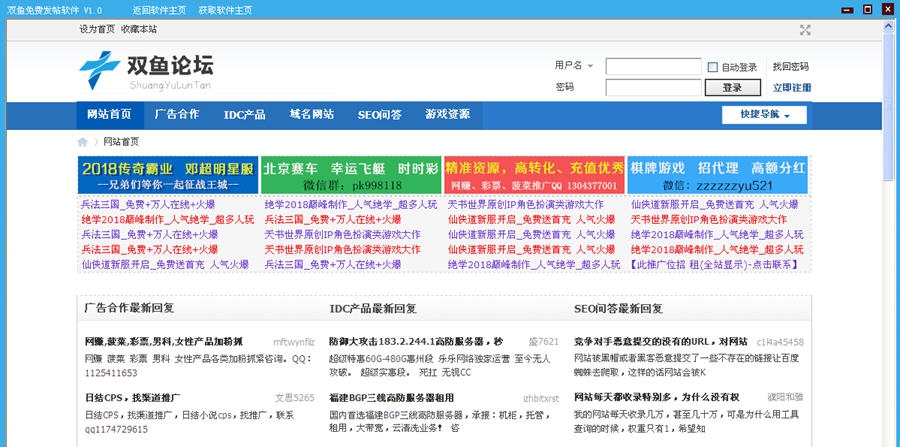Open the SEO问答 nav tab
This screenshot has width=900, height=447.
379,115
